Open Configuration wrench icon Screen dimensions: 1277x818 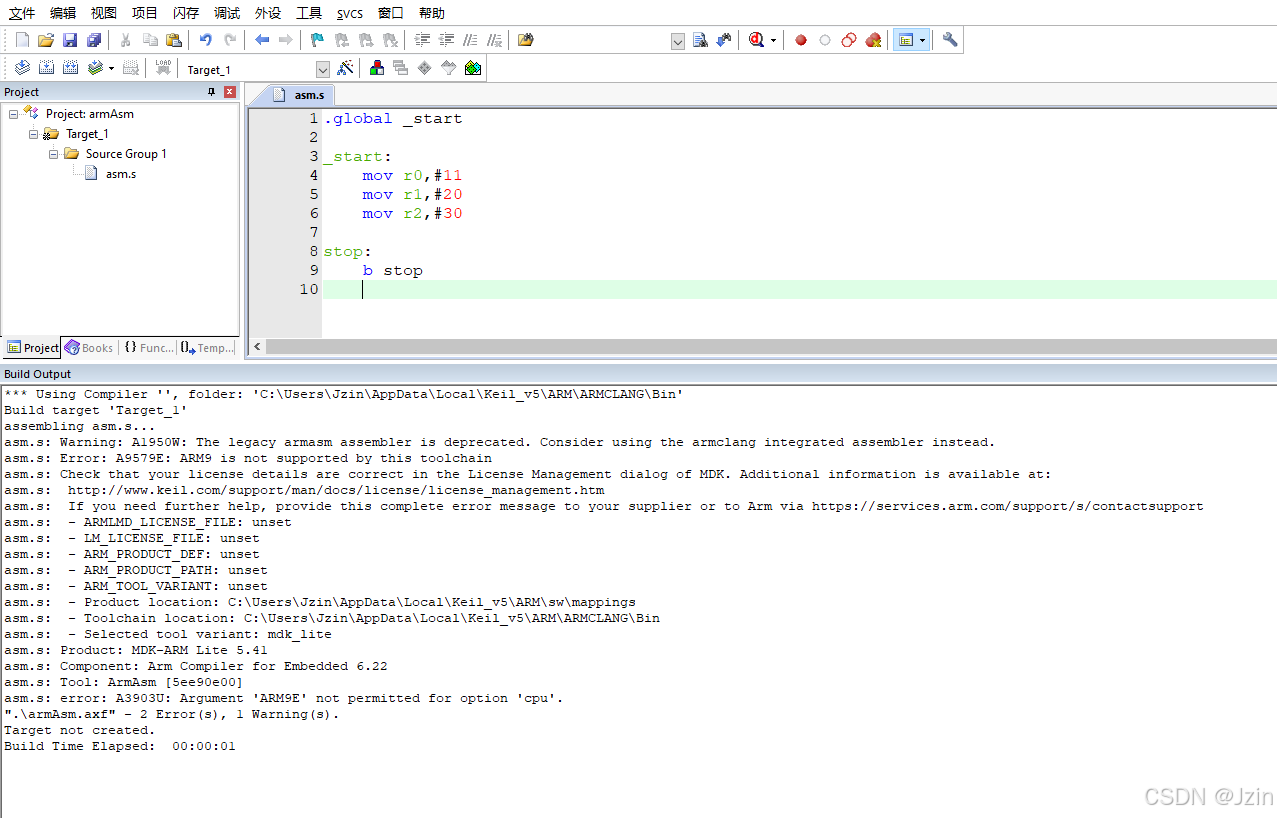[950, 40]
